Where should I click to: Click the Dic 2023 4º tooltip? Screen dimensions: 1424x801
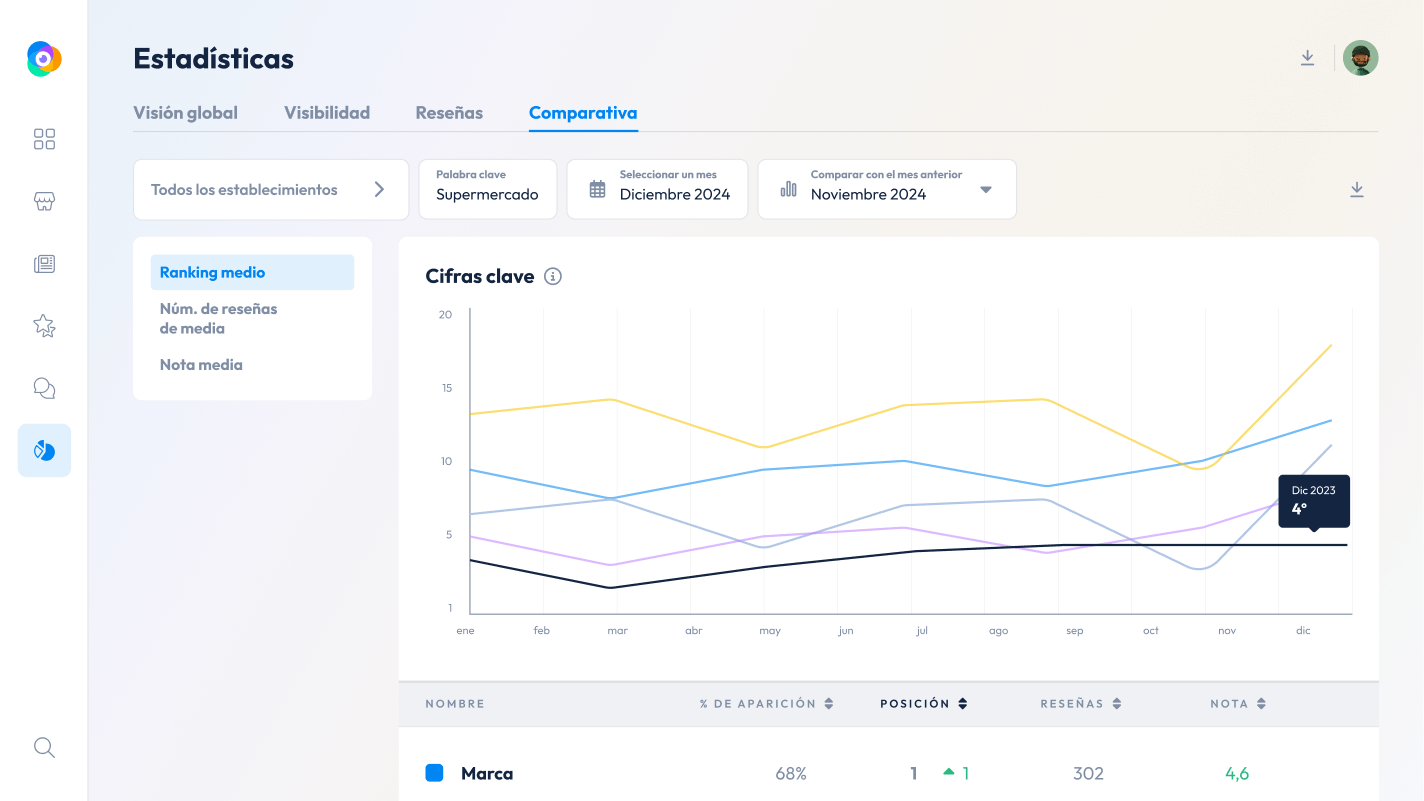click(x=1314, y=500)
